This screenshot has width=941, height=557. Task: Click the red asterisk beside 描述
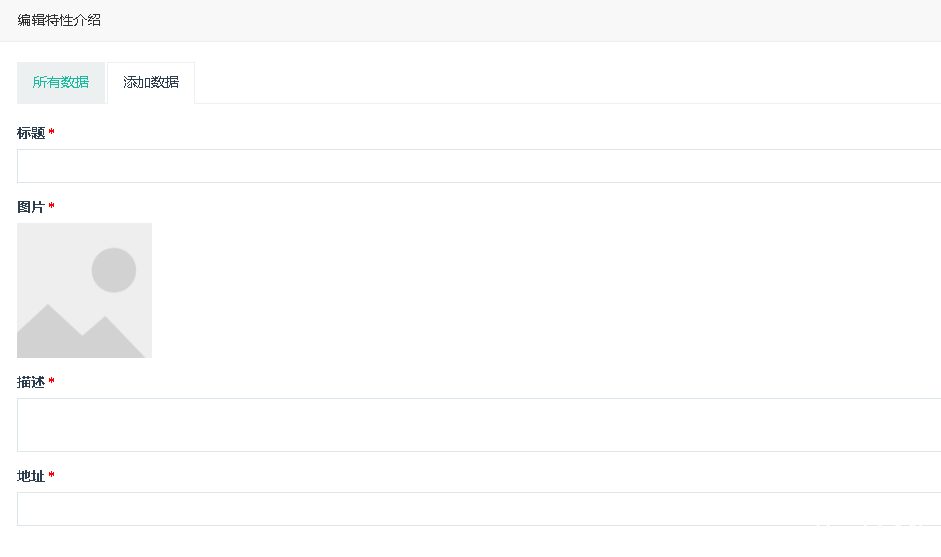[x=52, y=381]
